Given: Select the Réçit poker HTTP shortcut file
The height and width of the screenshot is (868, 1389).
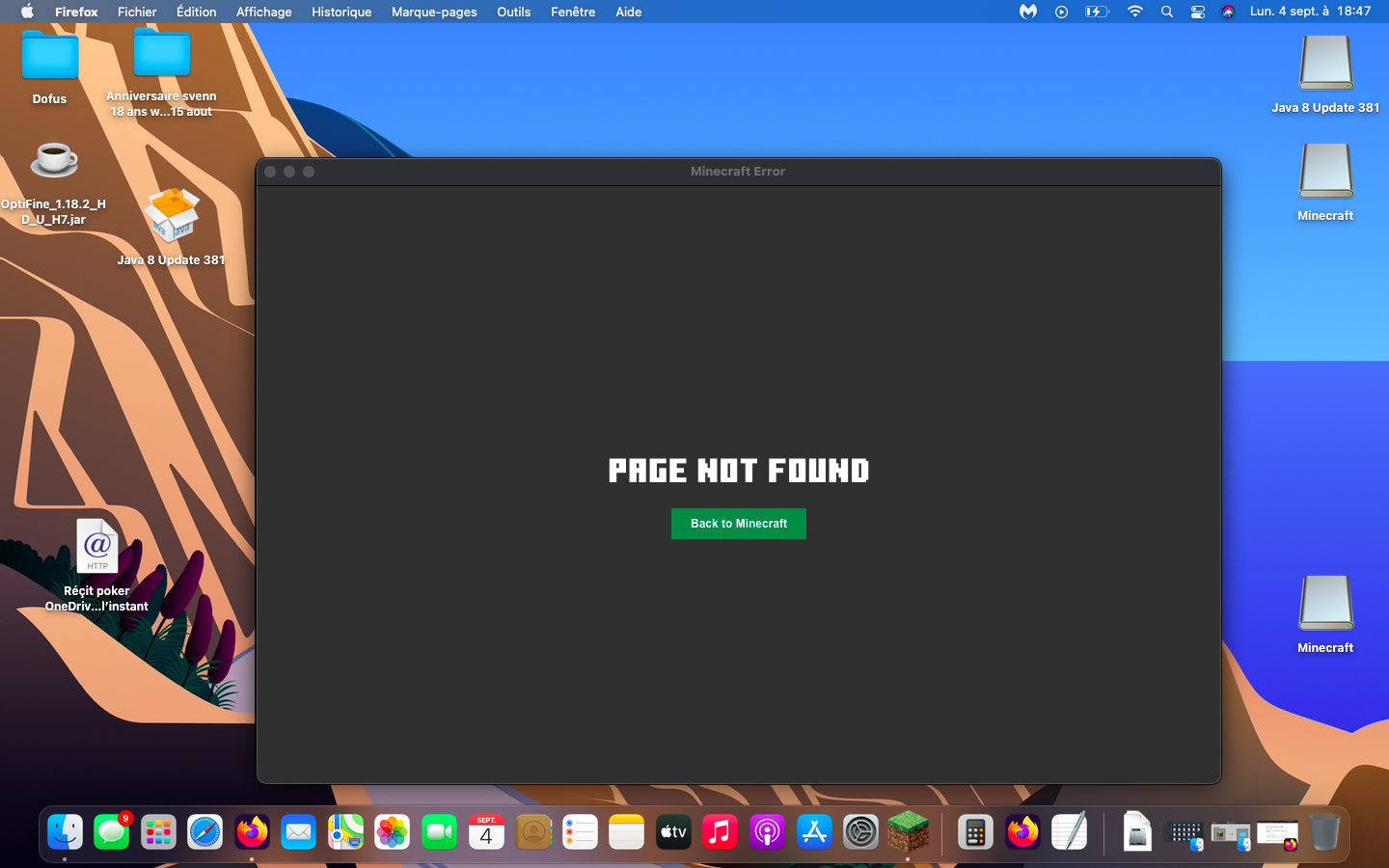Looking at the screenshot, I should (x=97, y=547).
